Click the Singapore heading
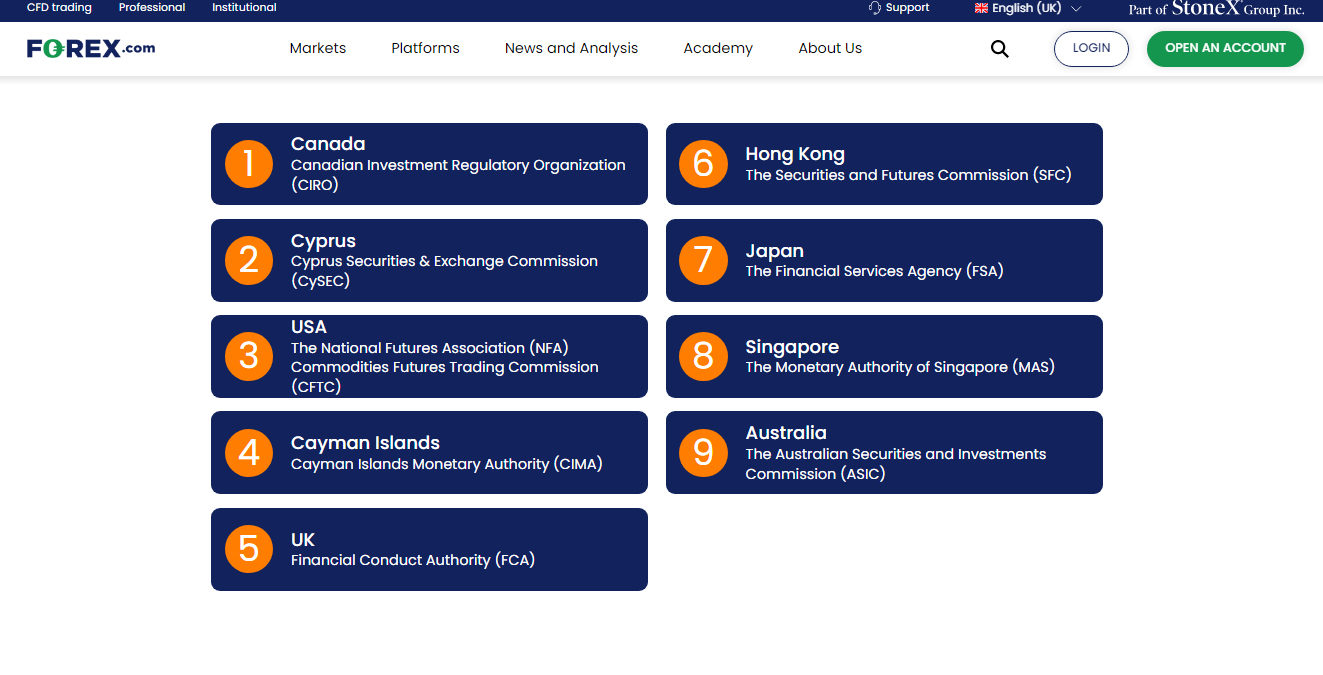The image size is (1323, 675). coord(792,347)
